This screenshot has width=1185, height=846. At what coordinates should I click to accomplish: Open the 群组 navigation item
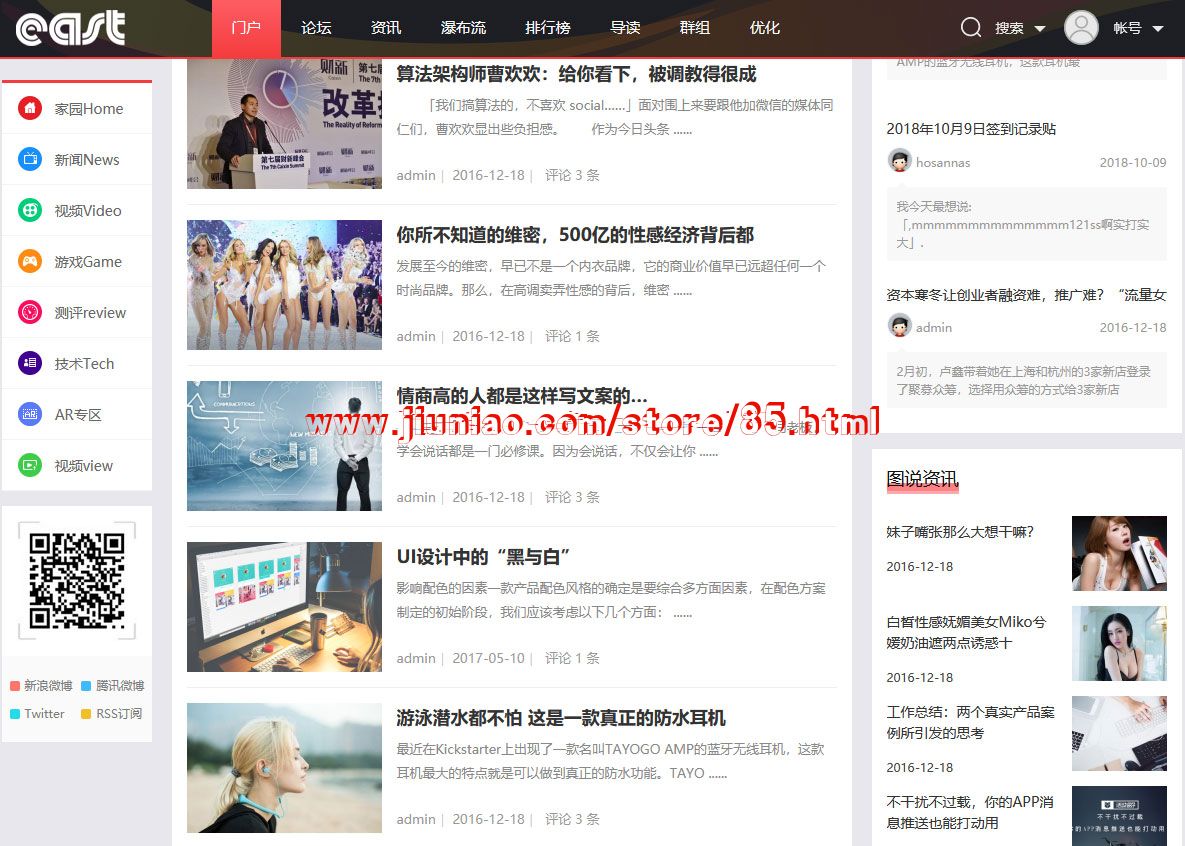695,28
